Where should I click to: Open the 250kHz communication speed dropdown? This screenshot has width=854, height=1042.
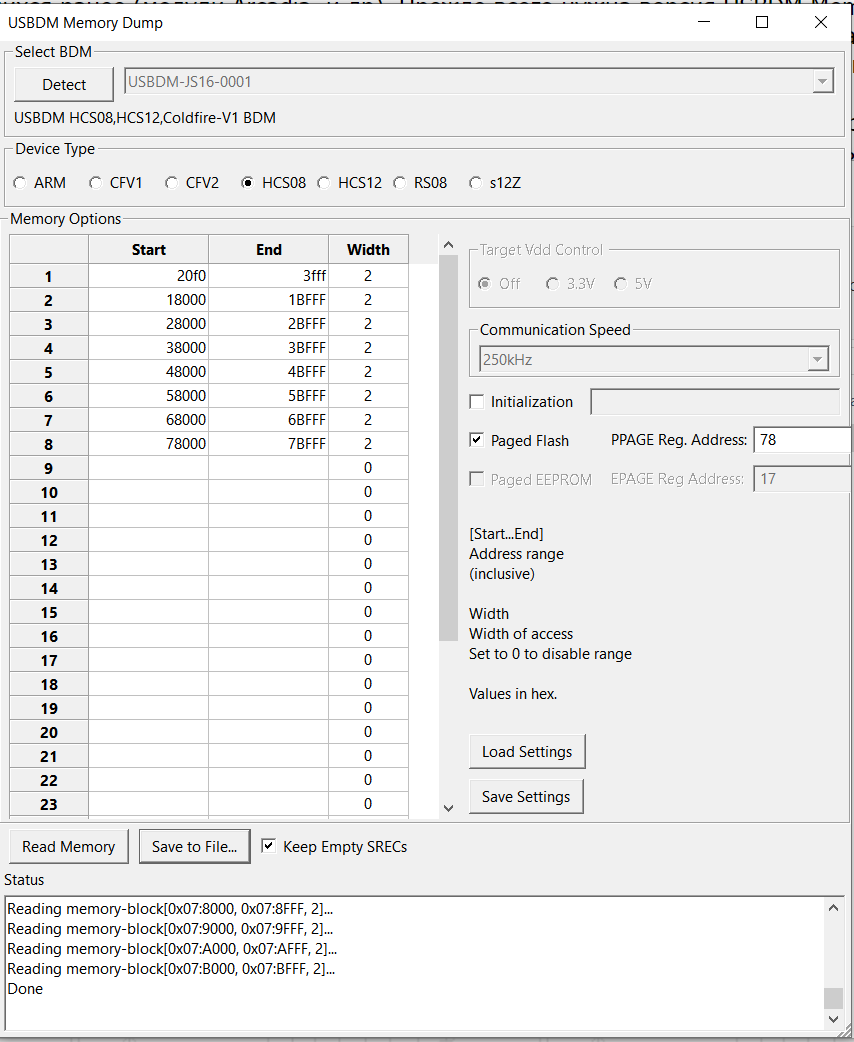tap(817, 360)
